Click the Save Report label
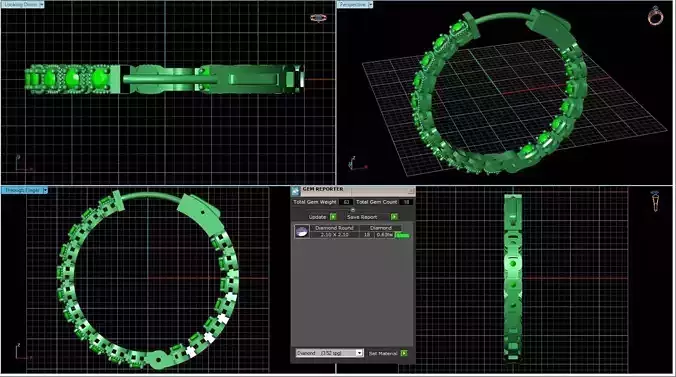This screenshot has height=377, width=676. point(362,217)
